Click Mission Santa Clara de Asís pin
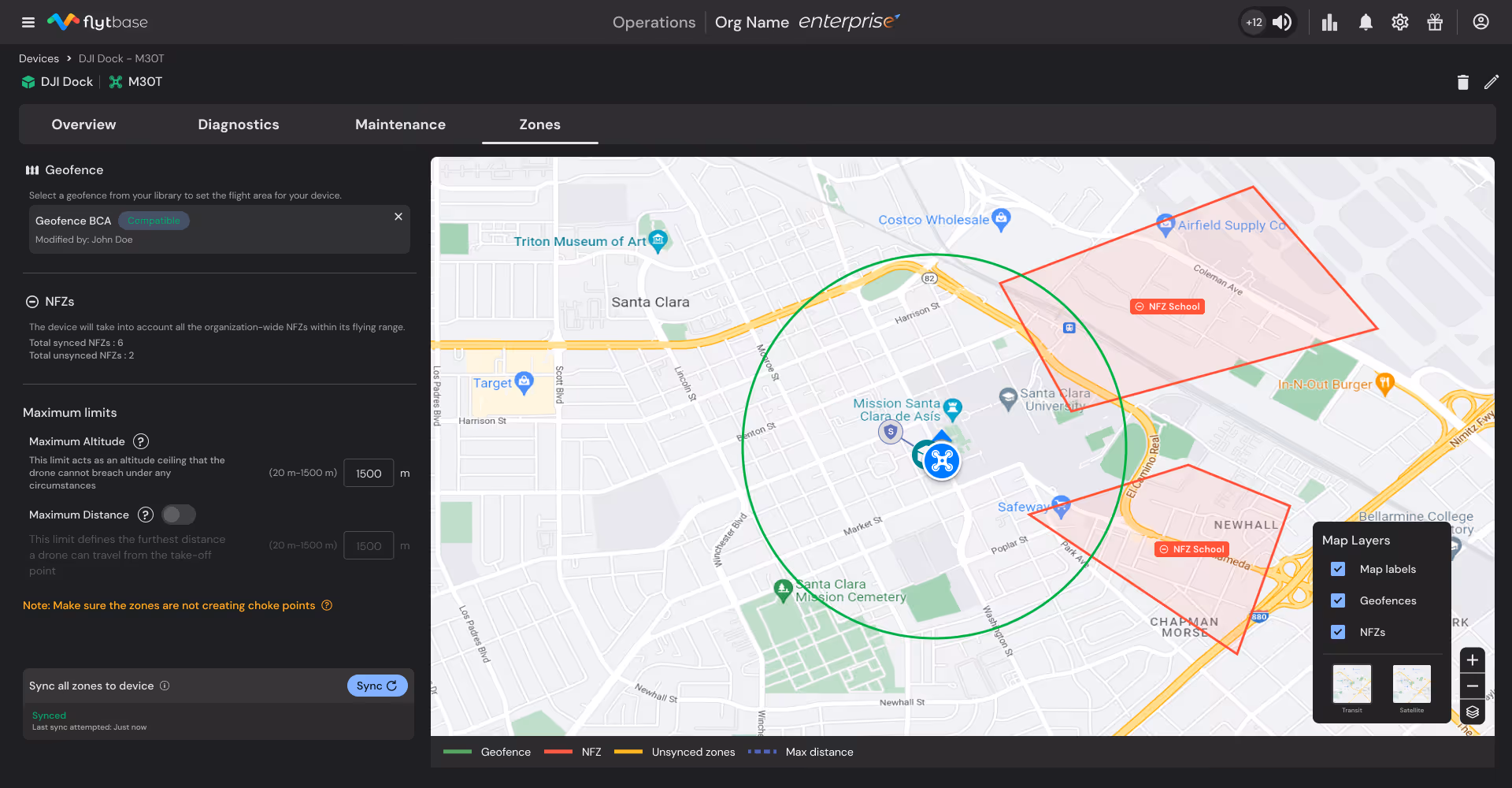Image resolution: width=1512 pixels, height=788 pixels. (953, 409)
